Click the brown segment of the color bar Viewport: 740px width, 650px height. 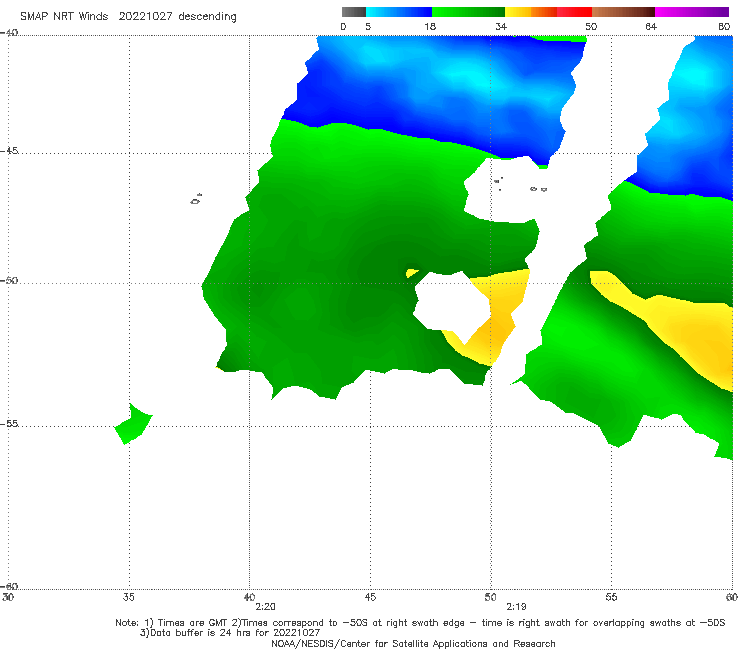coord(623,12)
